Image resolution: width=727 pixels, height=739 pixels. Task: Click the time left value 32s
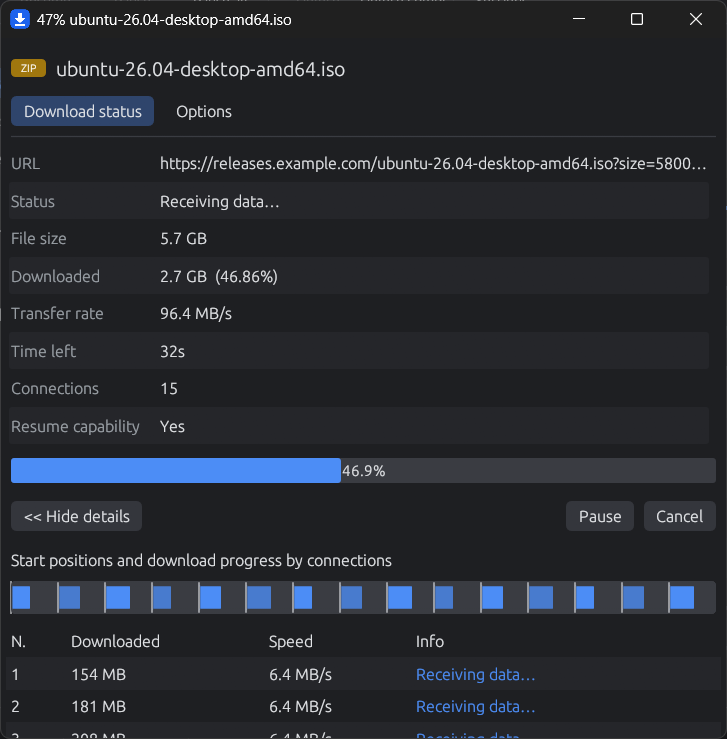(172, 352)
